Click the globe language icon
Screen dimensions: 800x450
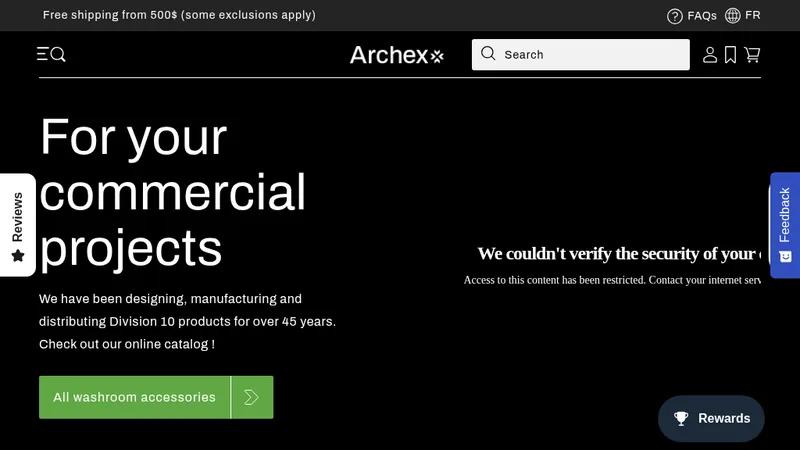733,16
